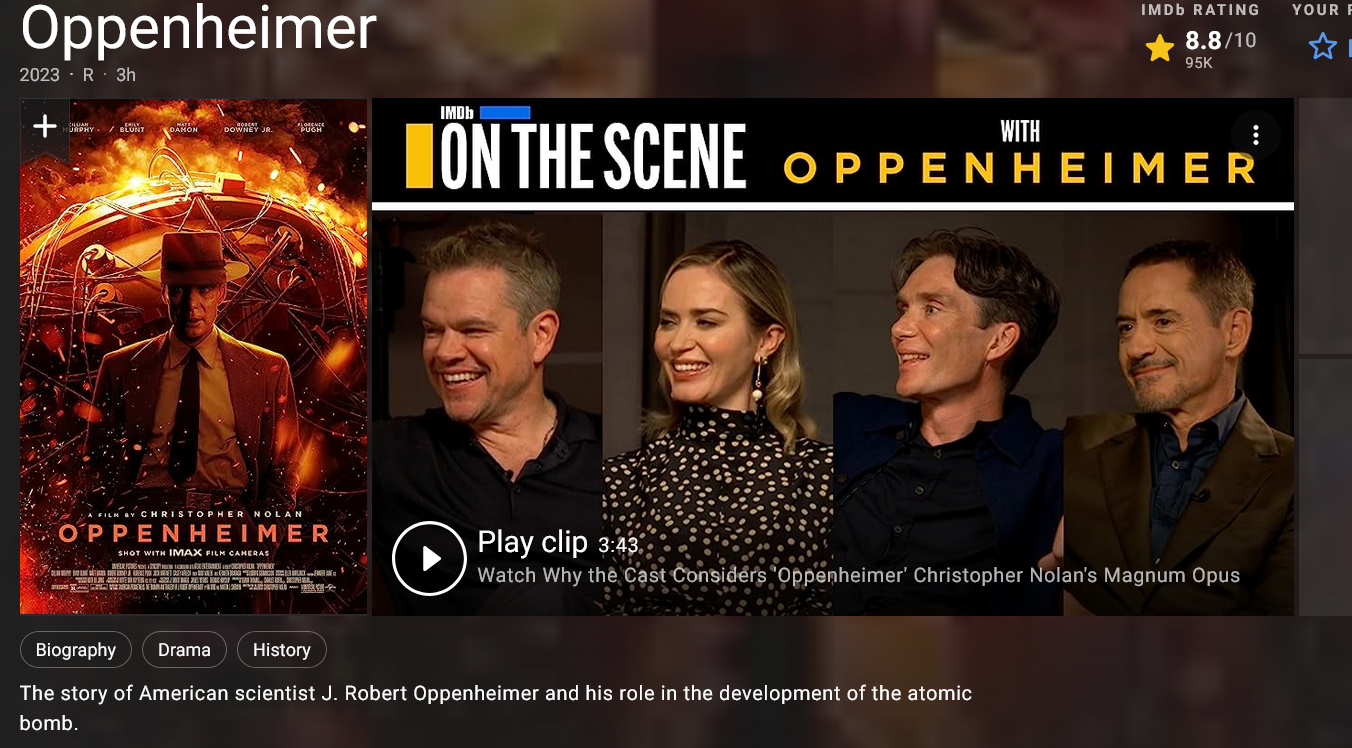The width and height of the screenshot is (1352, 748).
Task: Click the 8.8/10 rating score
Action: 1220,41
